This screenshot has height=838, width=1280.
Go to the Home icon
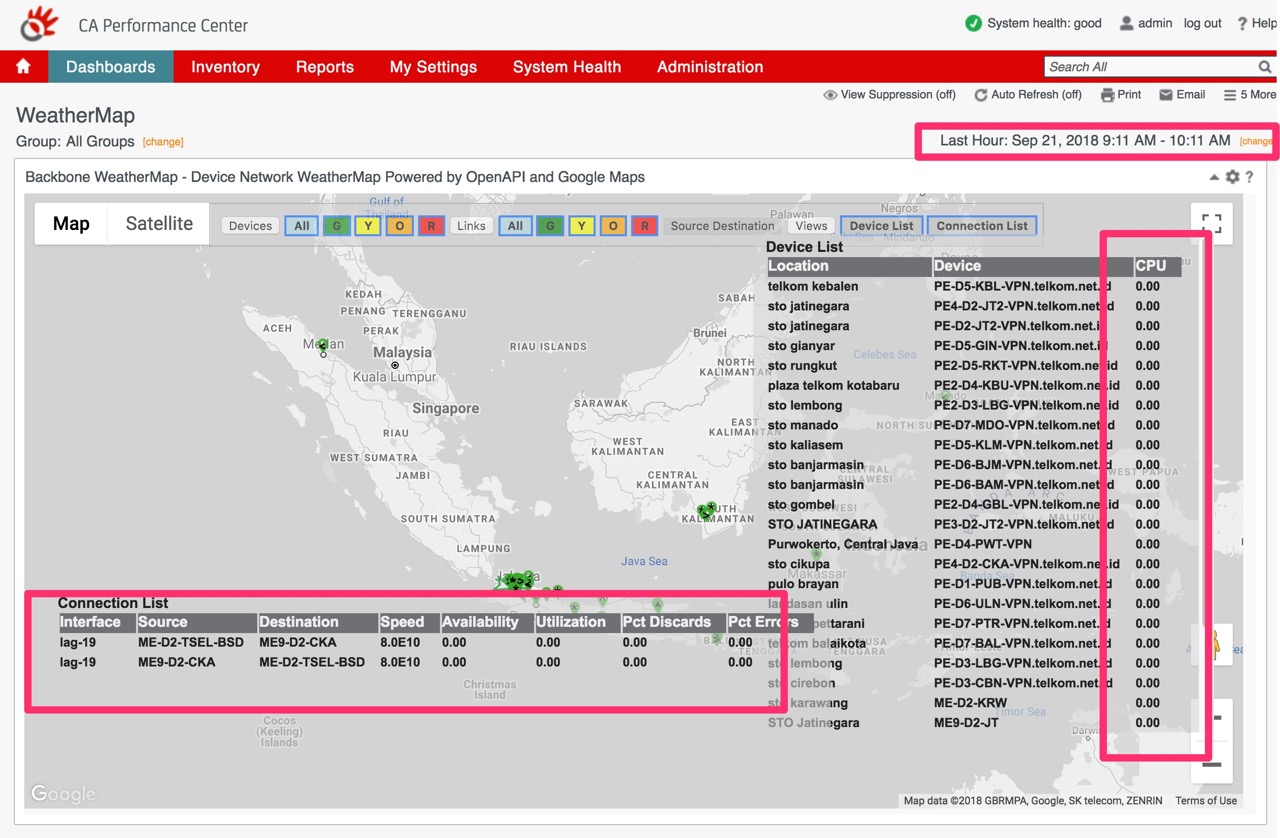pyautogui.click(x=23, y=67)
